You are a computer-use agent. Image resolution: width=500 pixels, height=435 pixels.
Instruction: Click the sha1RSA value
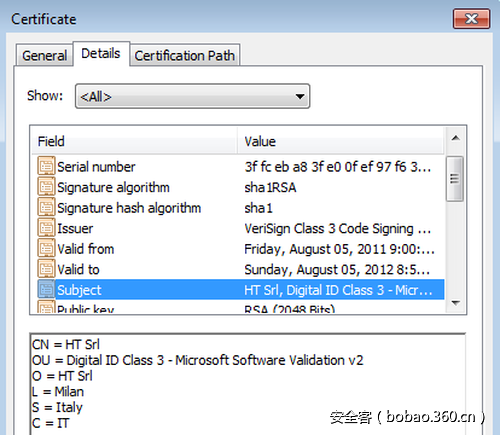(270, 187)
